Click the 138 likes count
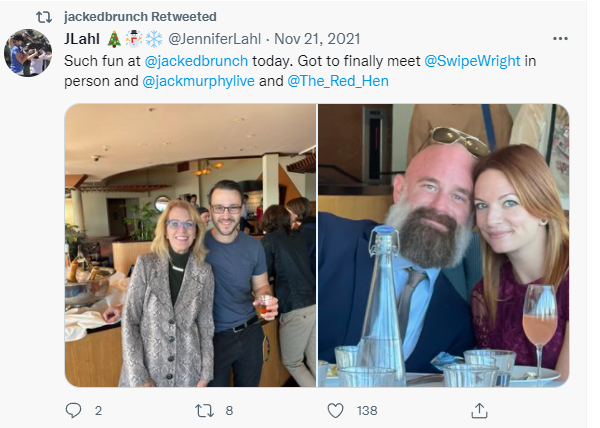The image size is (600, 428). coord(368,410)
